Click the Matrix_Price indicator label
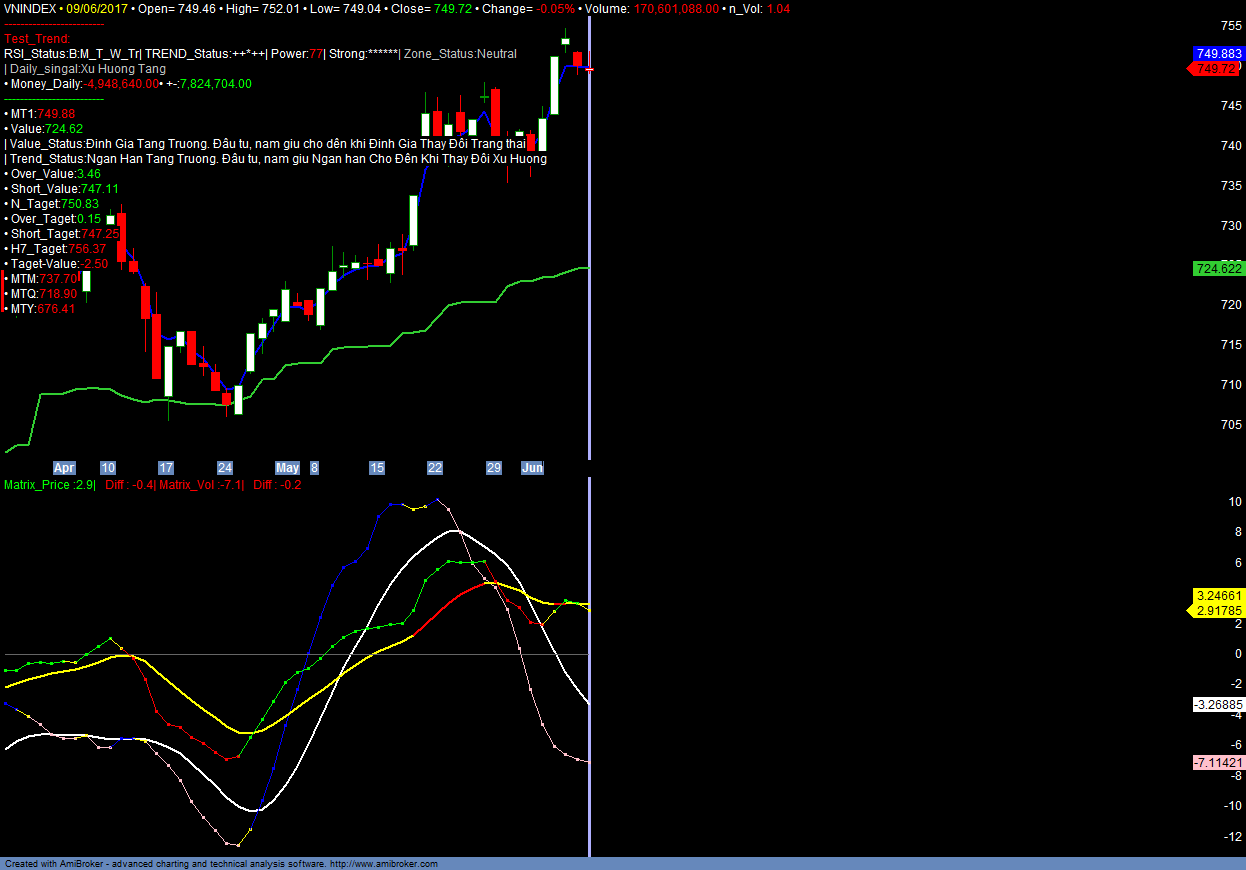Image resolution: width=1246 pixels, height=870 pixels. [50, 485]
